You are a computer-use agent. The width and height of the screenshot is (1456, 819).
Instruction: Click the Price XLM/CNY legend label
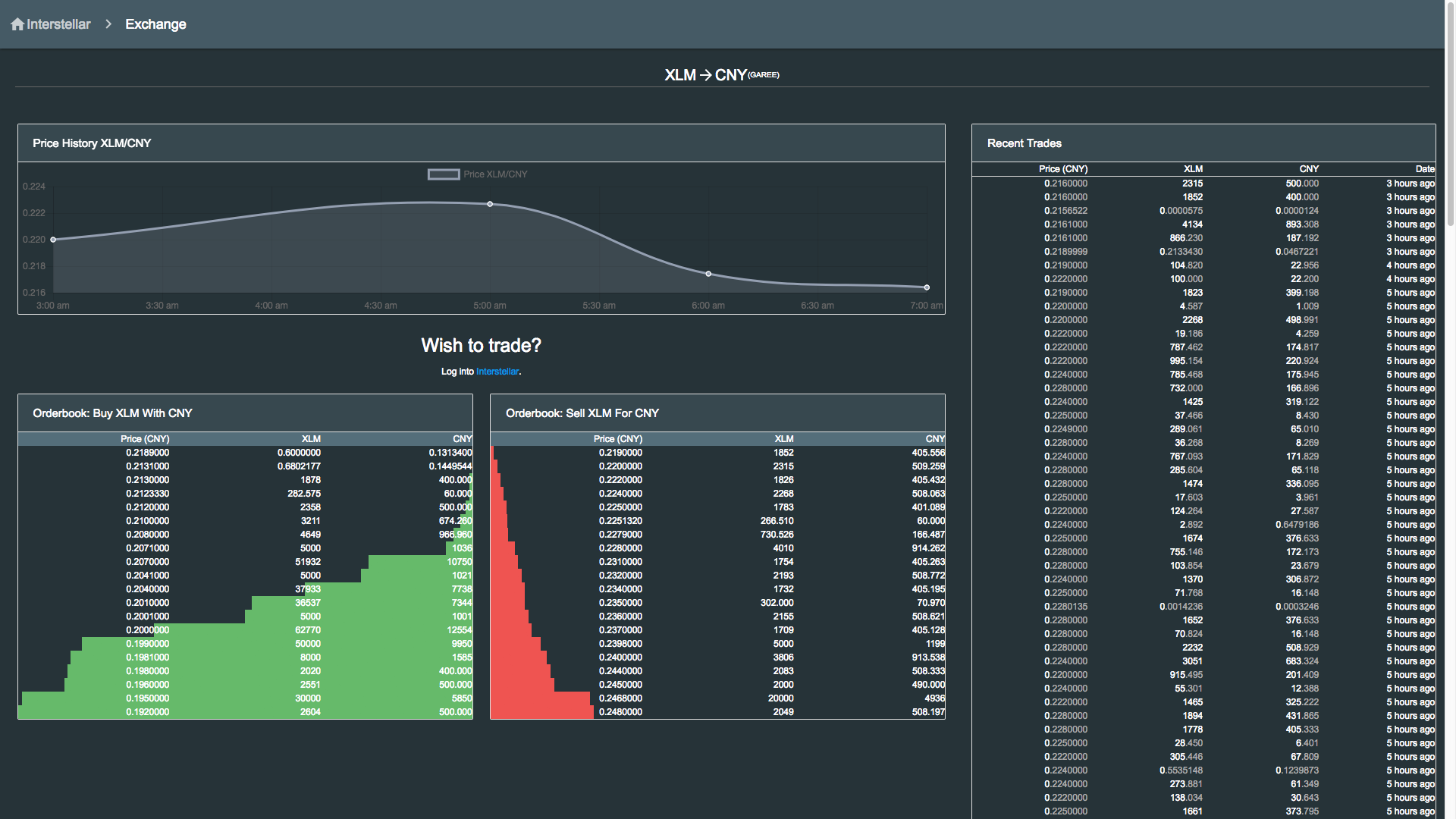[495, 174]
